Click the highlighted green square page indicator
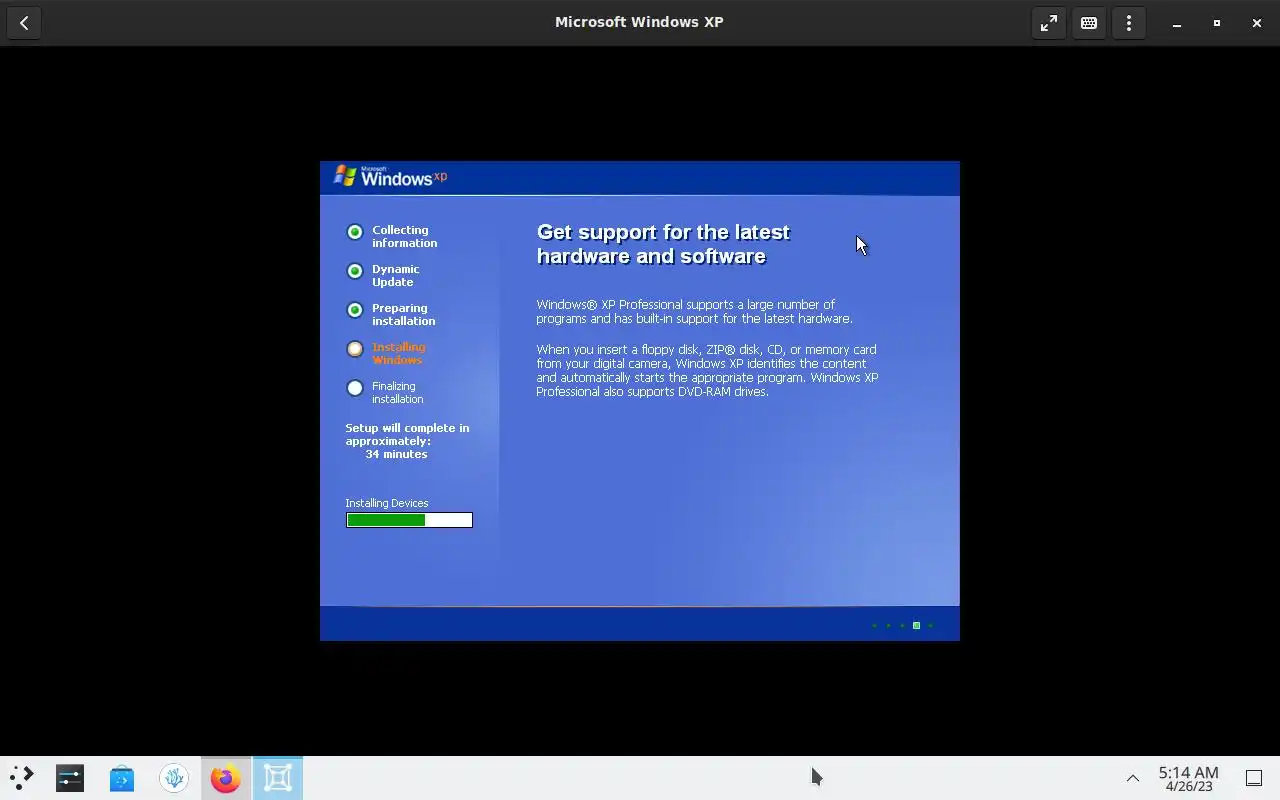Screen dimensions: 1280x800 click(916, 625)
